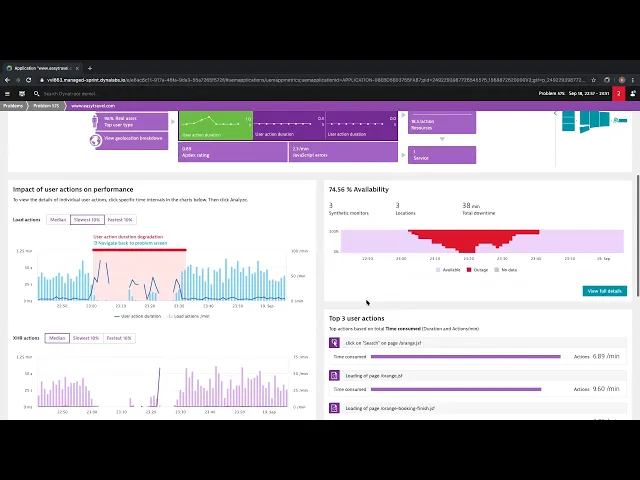
Task: Go forward using the browser forward arrow
Action: [x=18, y=80]
